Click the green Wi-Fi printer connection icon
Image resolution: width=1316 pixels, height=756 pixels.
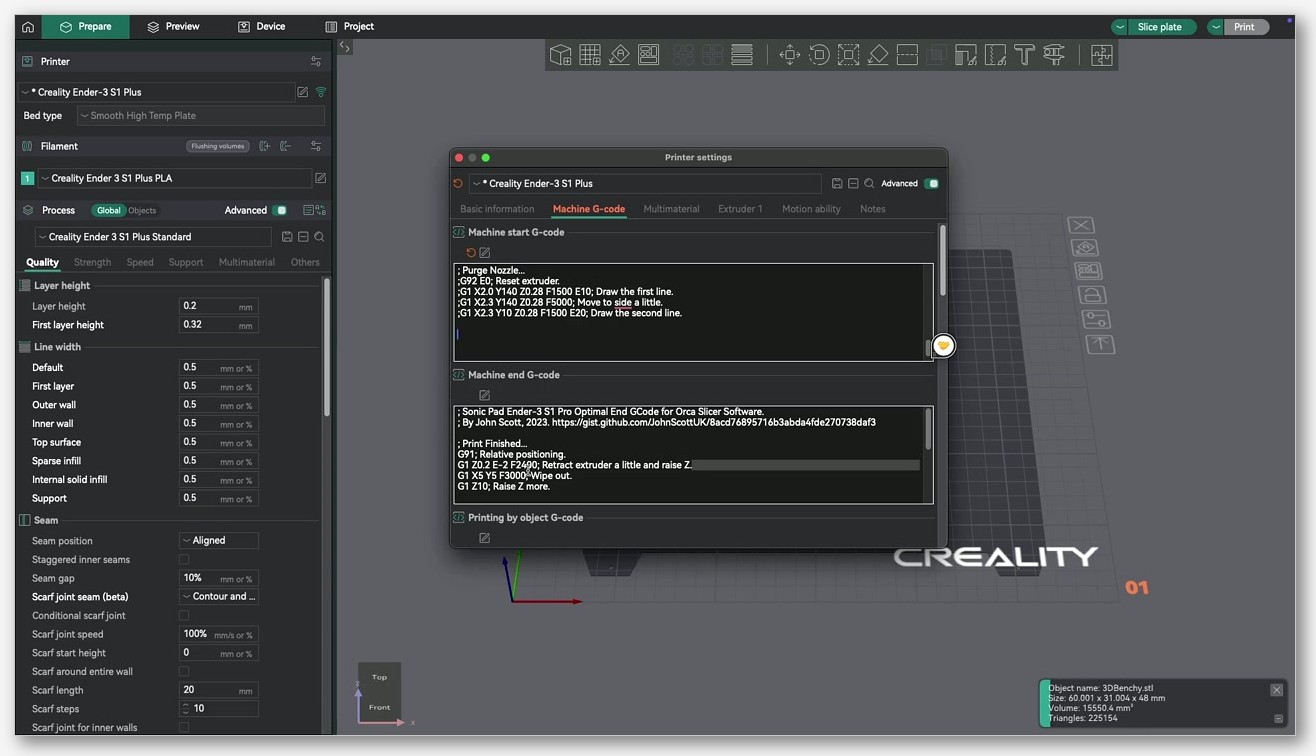(321, 92)
